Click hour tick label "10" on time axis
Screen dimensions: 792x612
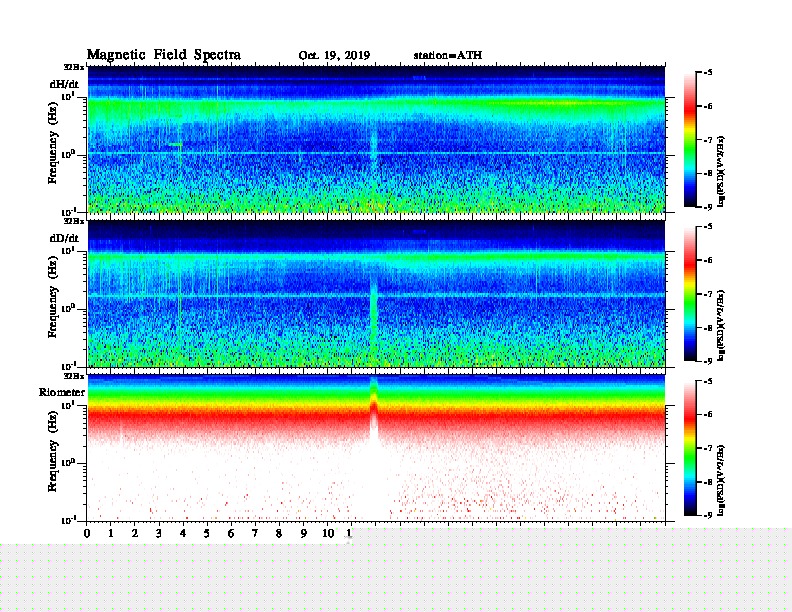pyautogui.click(x=328, y=534)
